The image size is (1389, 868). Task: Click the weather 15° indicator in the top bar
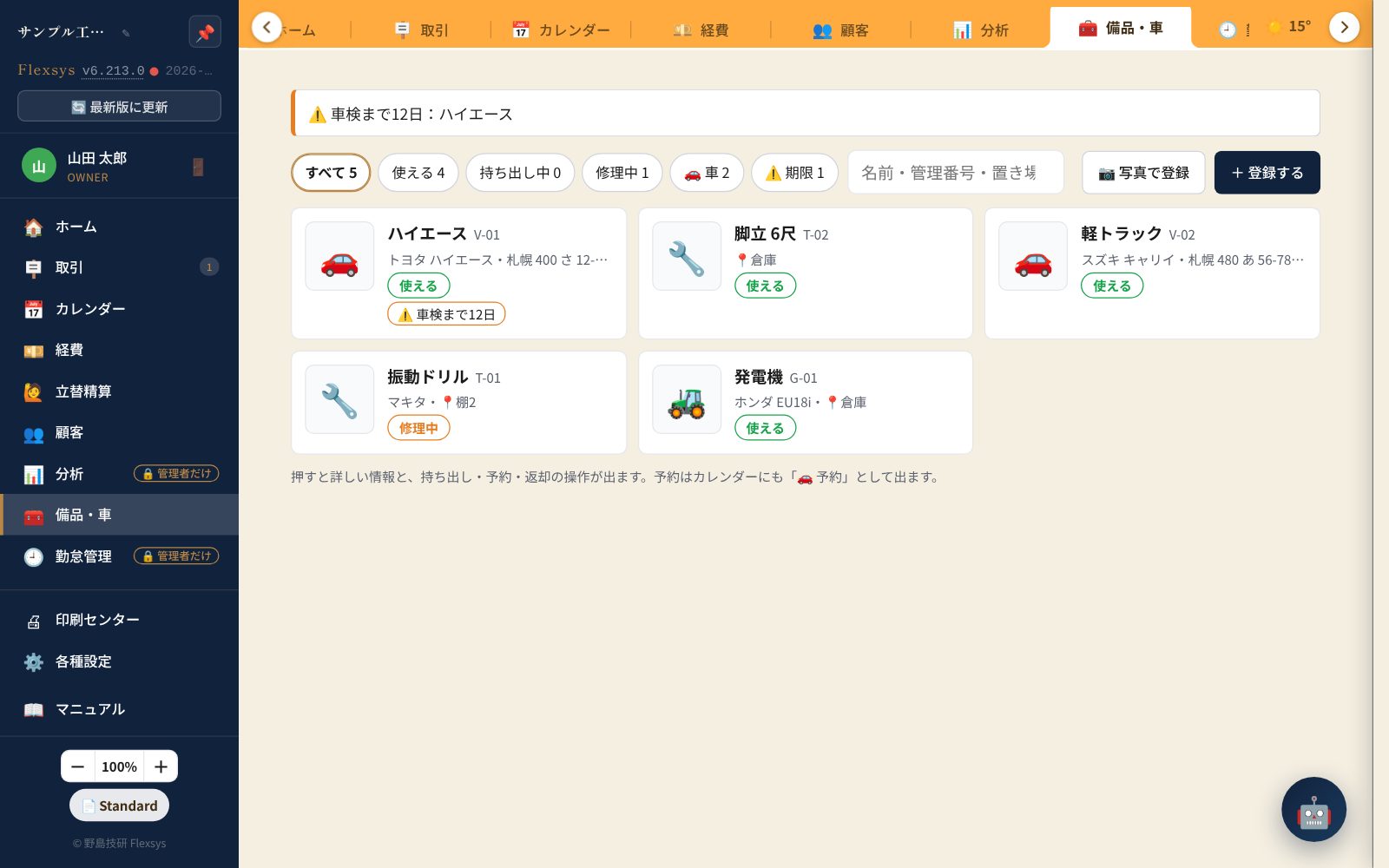pyautogui.click(x=1290, y=27)
